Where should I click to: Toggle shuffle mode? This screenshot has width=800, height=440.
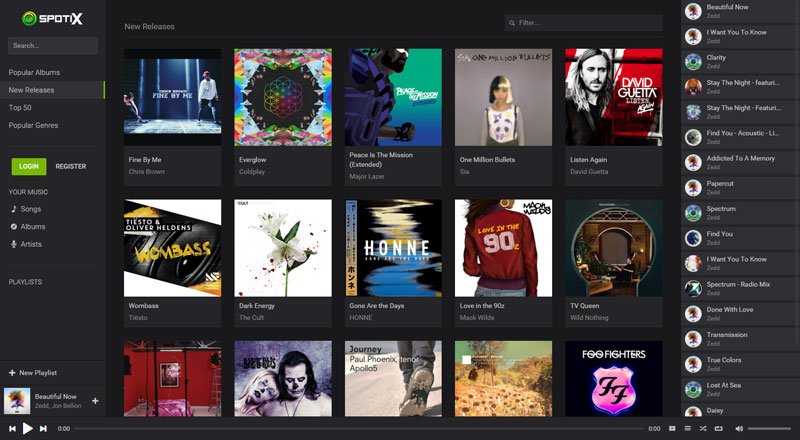coord(703,429)
